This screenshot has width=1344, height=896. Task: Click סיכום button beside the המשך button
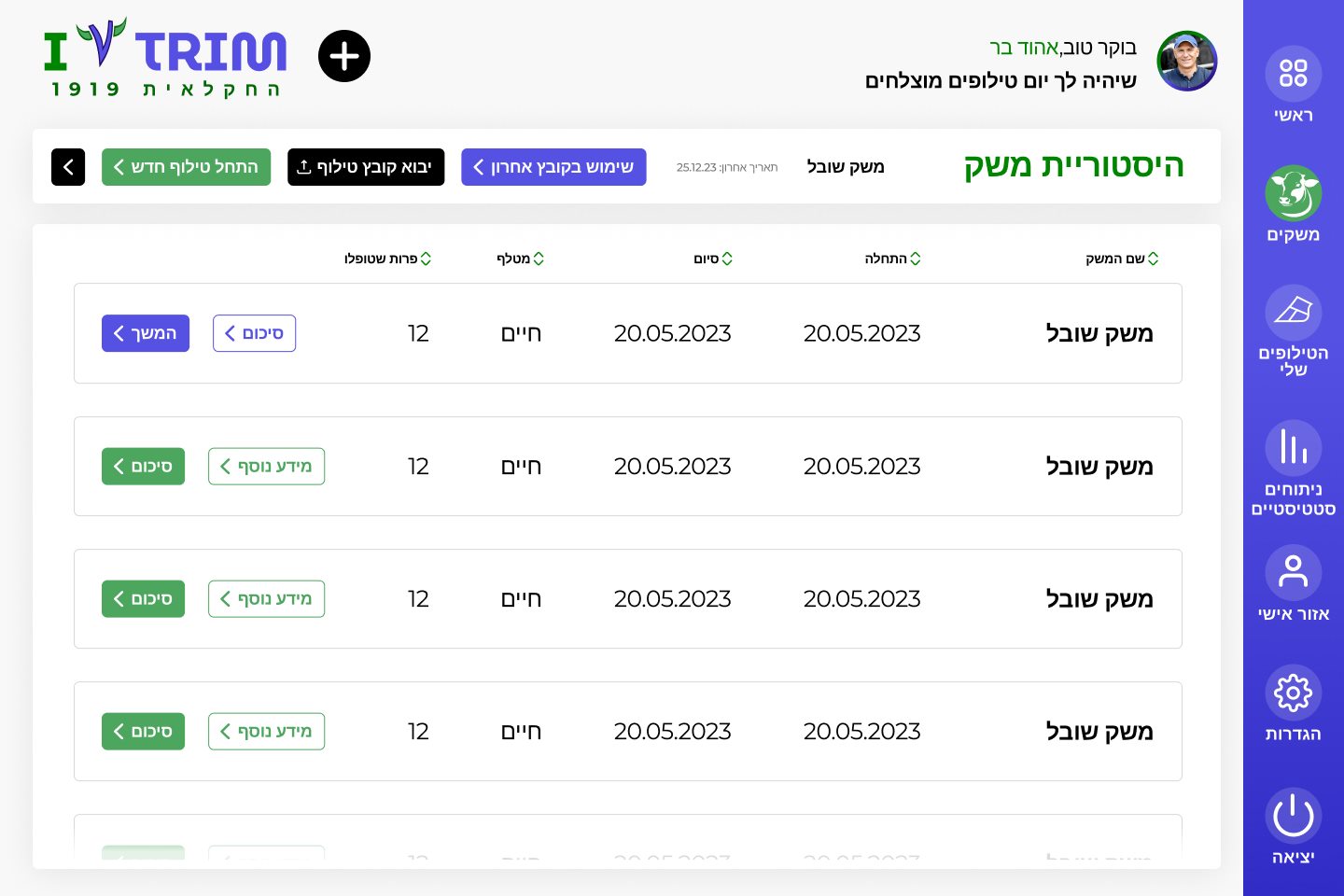coord(255,333)
